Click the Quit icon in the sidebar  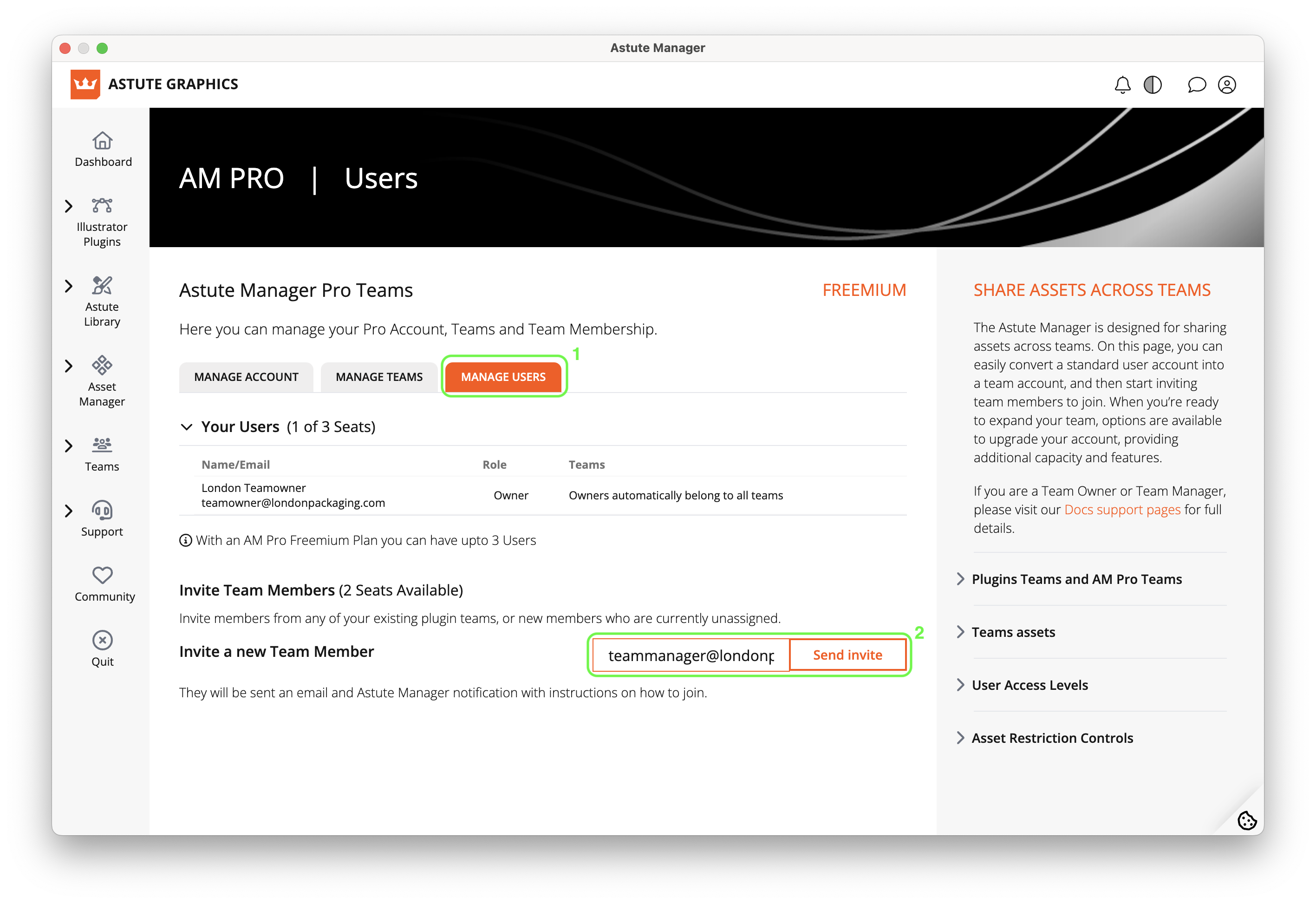pyautogui.click(x=103, y=641)
